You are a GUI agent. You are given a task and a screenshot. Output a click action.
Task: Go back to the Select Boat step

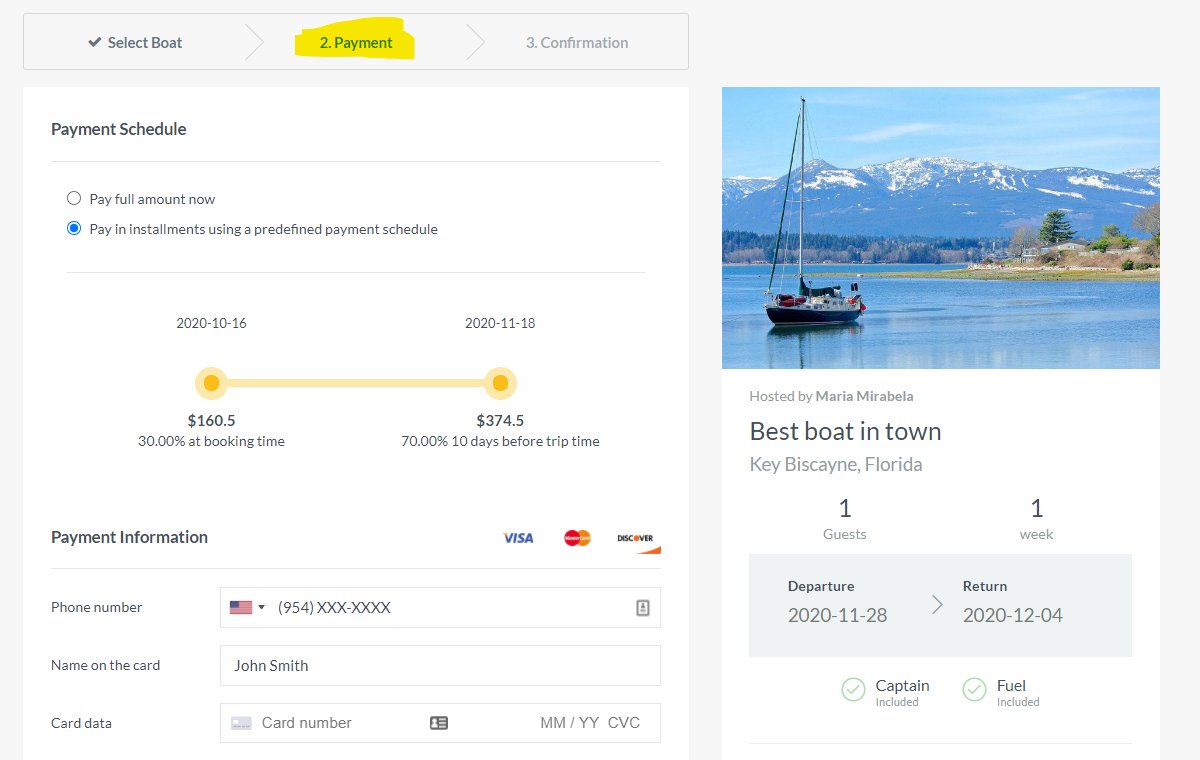[x=135, y=43]
